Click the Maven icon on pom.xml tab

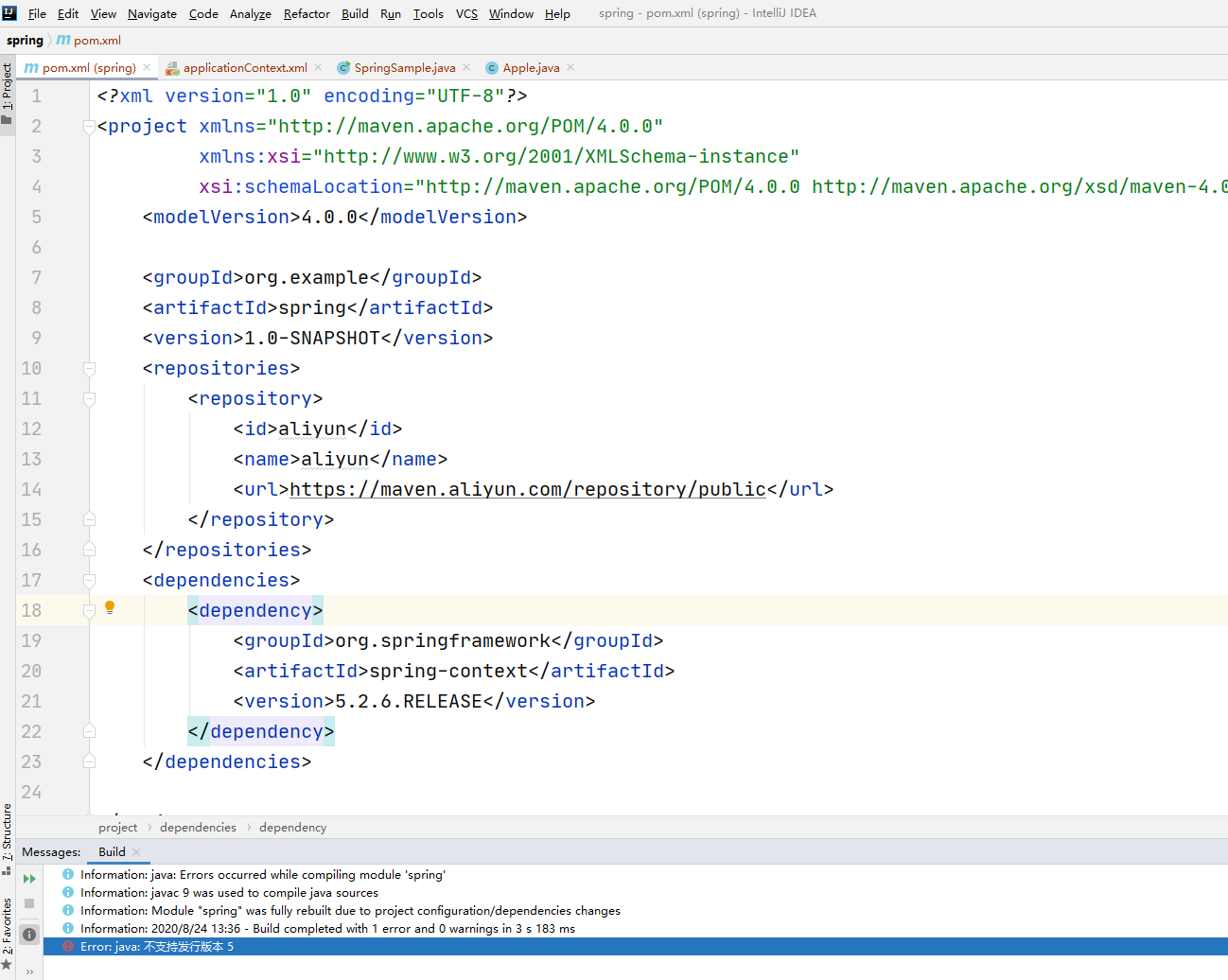point(31,67)
